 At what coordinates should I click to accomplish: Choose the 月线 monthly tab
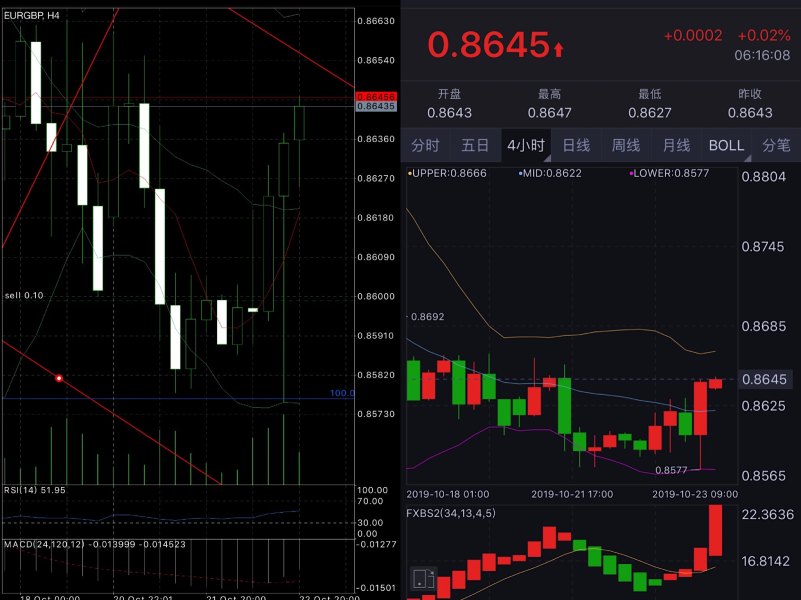pos(676,145)
